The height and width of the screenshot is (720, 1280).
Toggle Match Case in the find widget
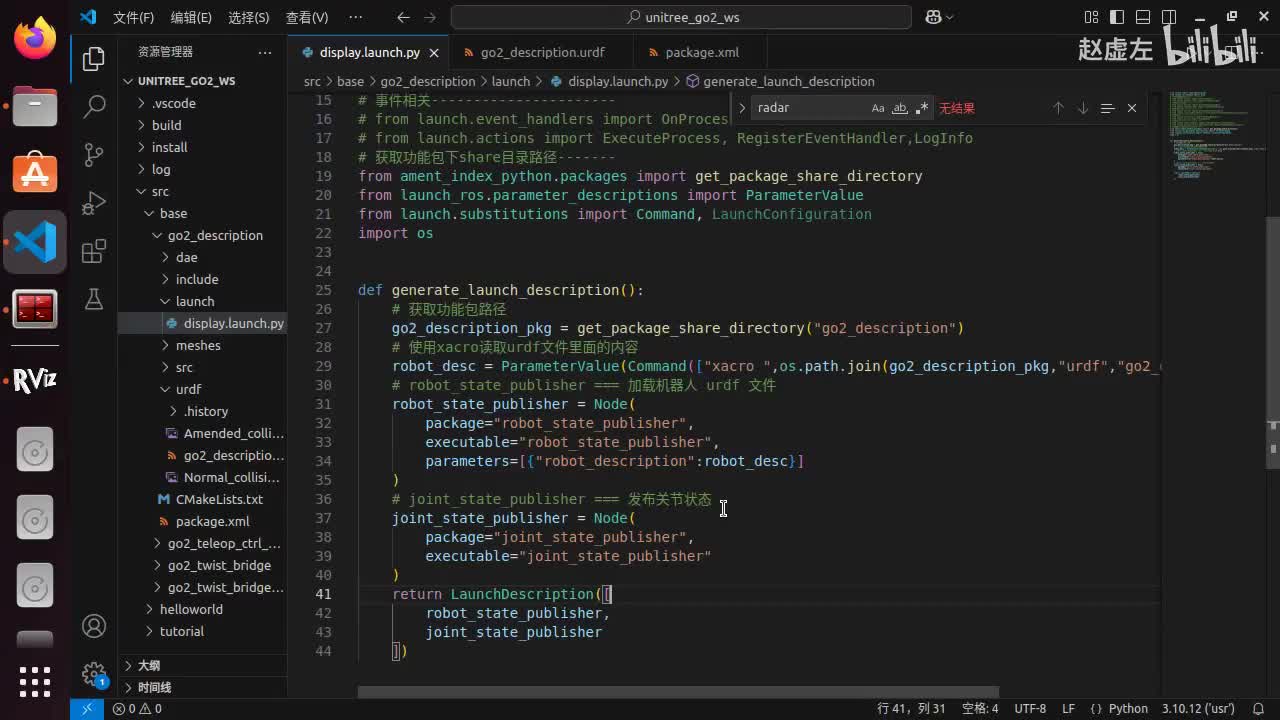click(x=878, y=108)
